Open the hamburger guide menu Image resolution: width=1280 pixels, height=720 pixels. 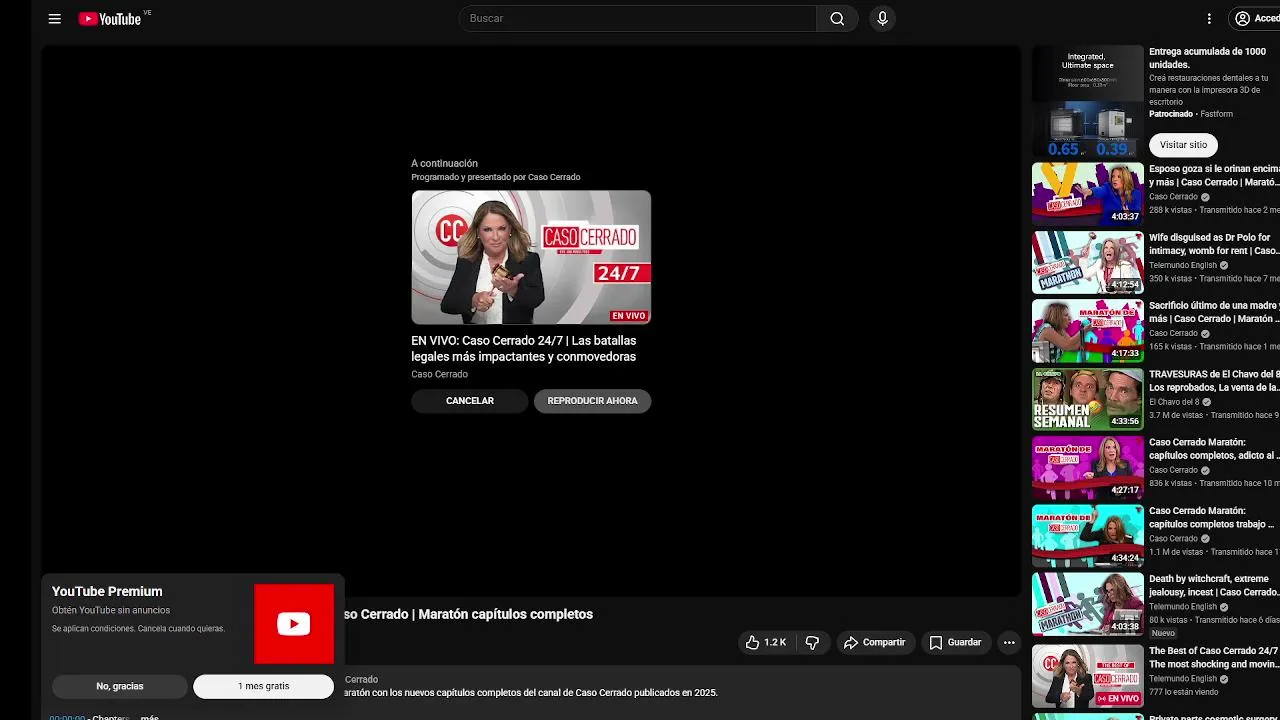point(55,19)
